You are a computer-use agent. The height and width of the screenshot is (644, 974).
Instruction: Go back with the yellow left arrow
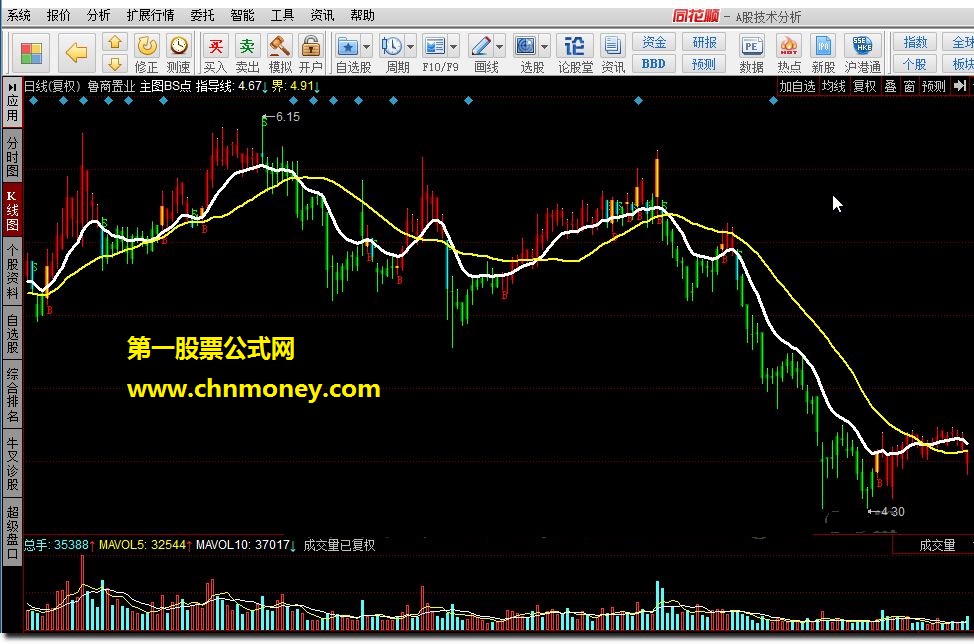point(76,53)
